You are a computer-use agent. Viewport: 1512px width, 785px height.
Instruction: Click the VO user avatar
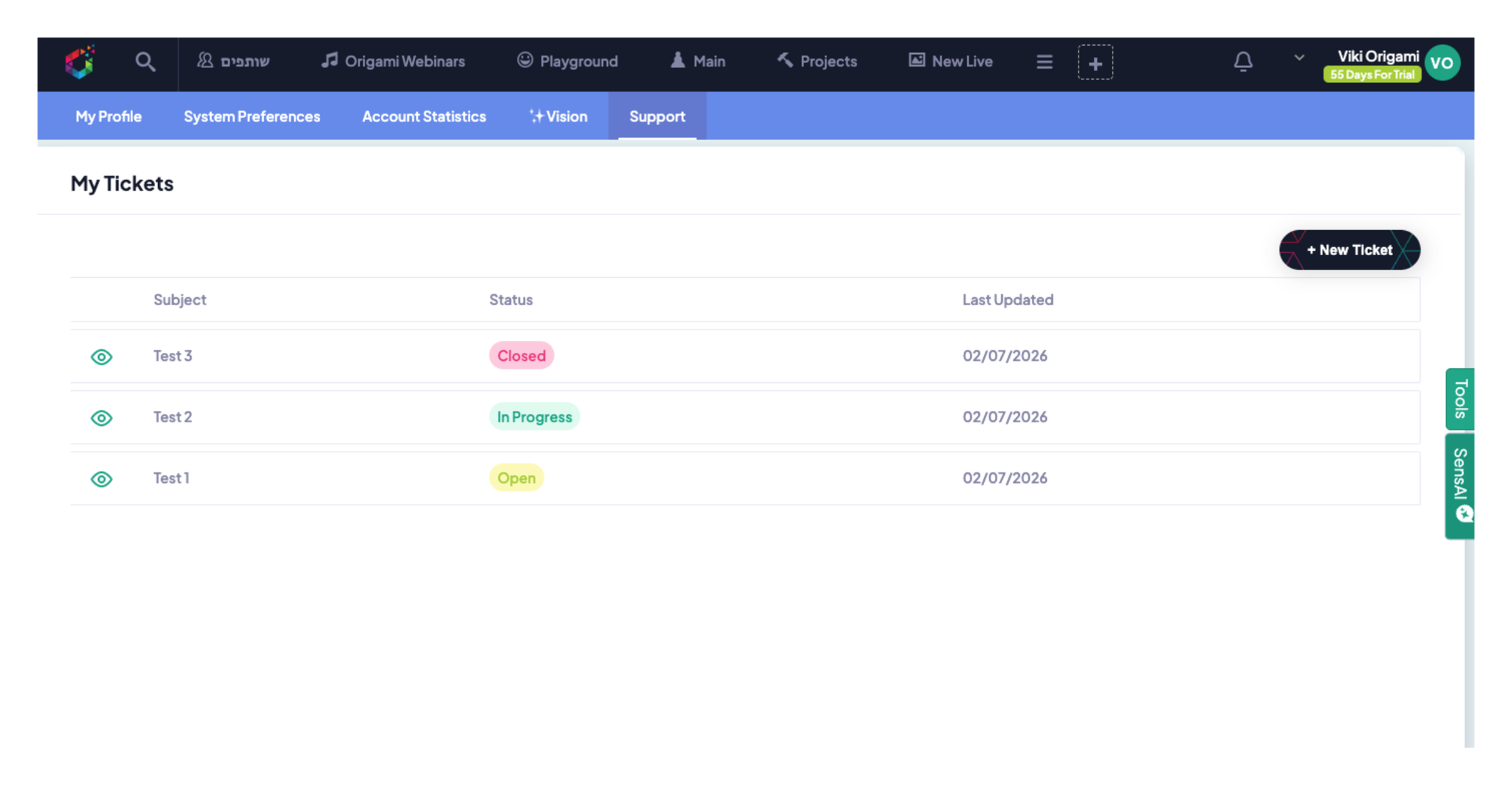1442,63
